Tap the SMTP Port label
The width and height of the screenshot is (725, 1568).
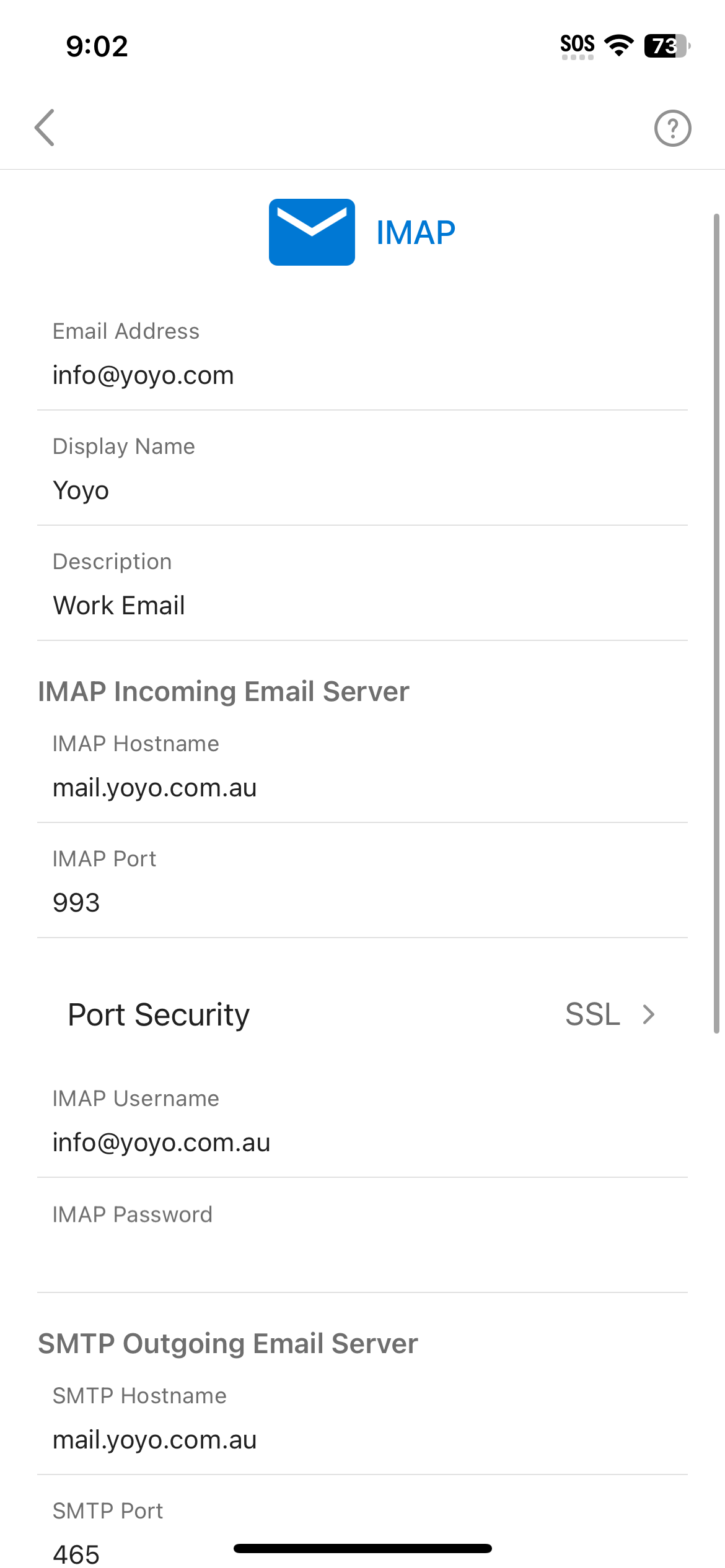[108, 1511]
